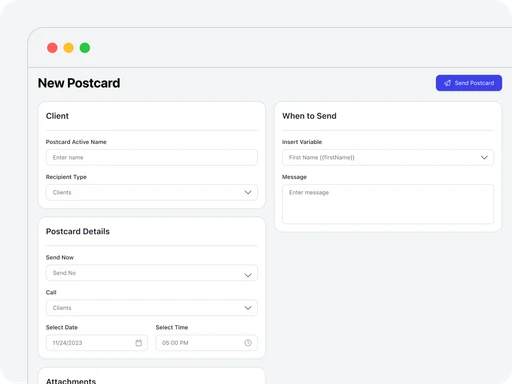Open the Call dropdown showing Clients
Viewport: 512px width, 384px height.
(152, 308)
